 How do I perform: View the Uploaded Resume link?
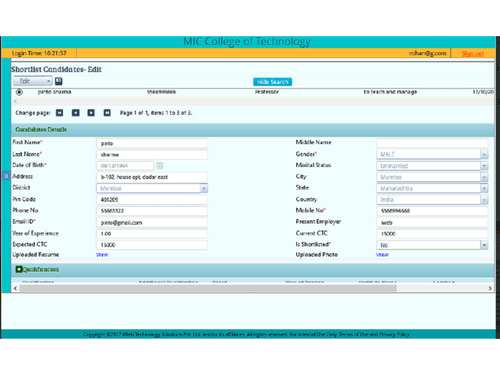click(x=102, y=255)
